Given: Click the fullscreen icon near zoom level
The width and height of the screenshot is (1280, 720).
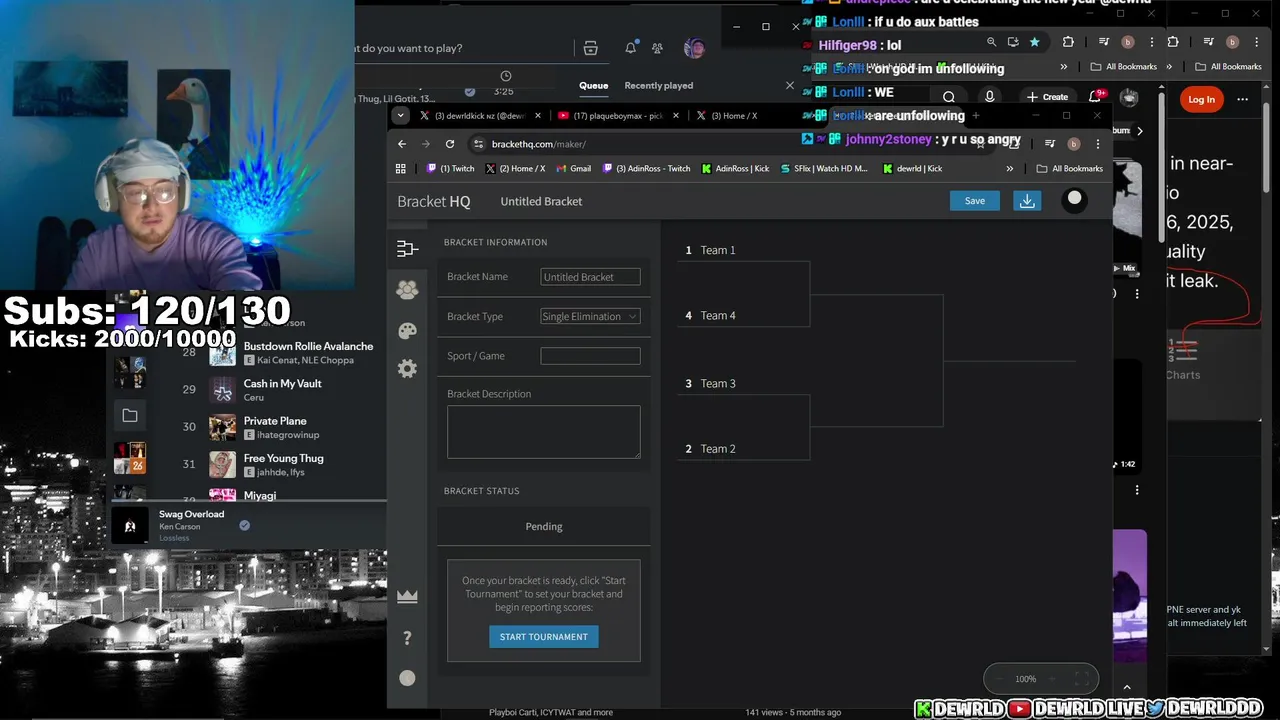Looking at the screenshot, I should 1081,679.
